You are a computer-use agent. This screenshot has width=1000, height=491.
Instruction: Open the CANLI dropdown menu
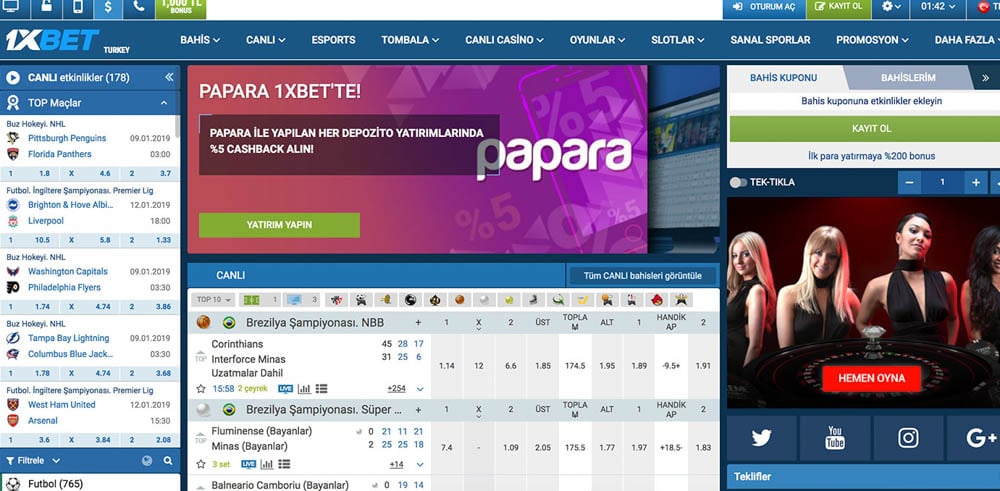coord(265,40)
